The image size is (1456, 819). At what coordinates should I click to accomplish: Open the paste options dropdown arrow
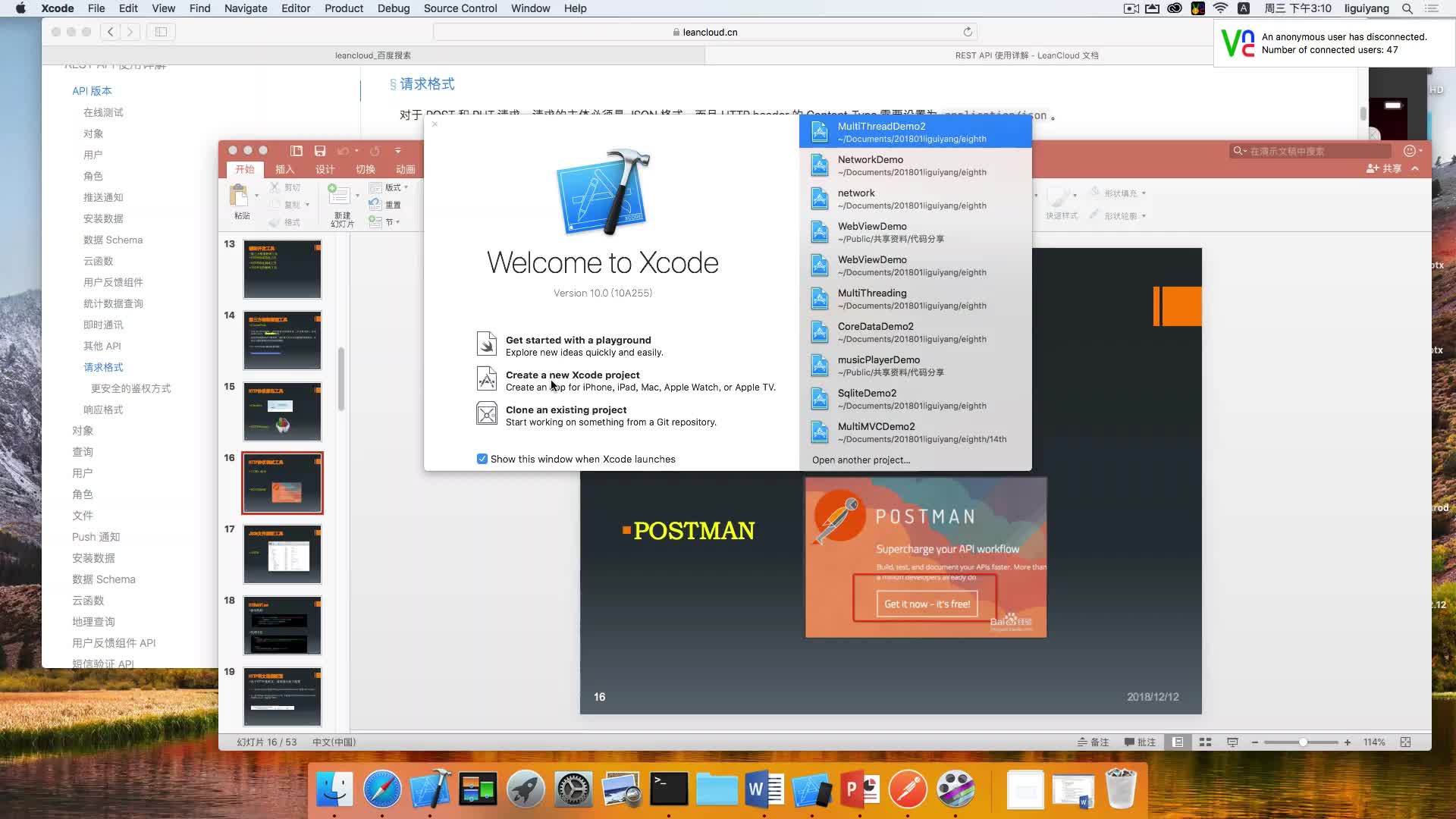pos(256,196)
